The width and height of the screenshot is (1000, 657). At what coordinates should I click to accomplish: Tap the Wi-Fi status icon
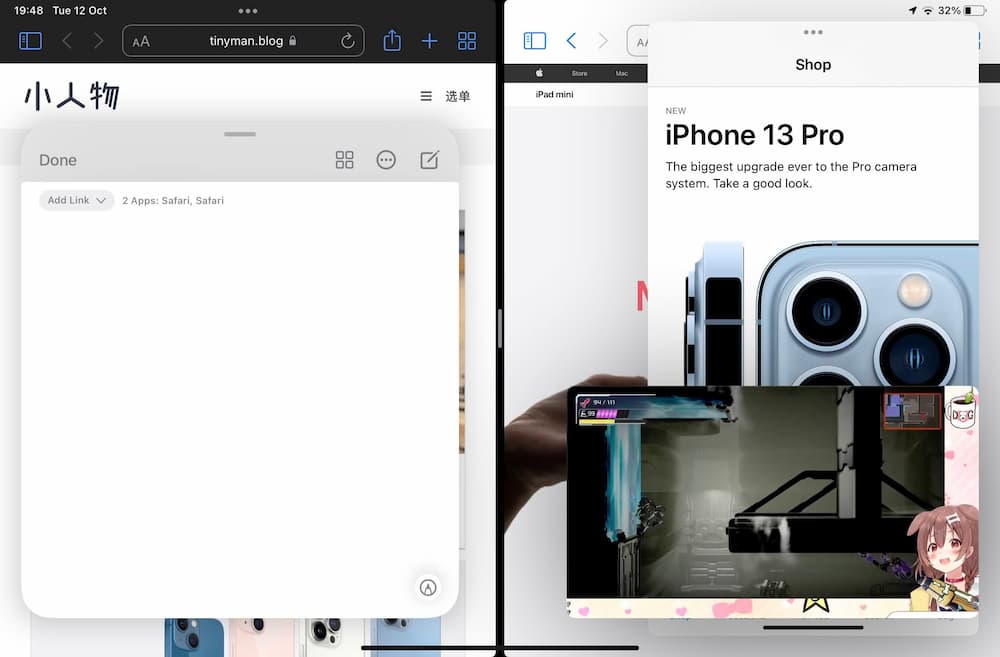(x=928, y=10)
